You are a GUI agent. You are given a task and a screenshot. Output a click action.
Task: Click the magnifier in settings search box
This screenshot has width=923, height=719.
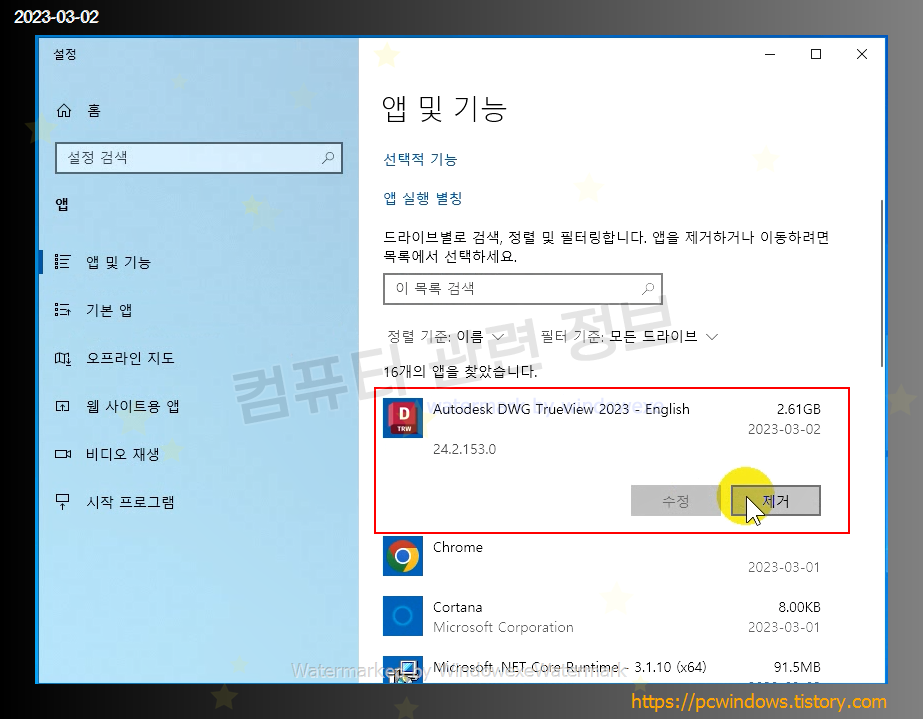pyautogui.click(x=328, y=158)
